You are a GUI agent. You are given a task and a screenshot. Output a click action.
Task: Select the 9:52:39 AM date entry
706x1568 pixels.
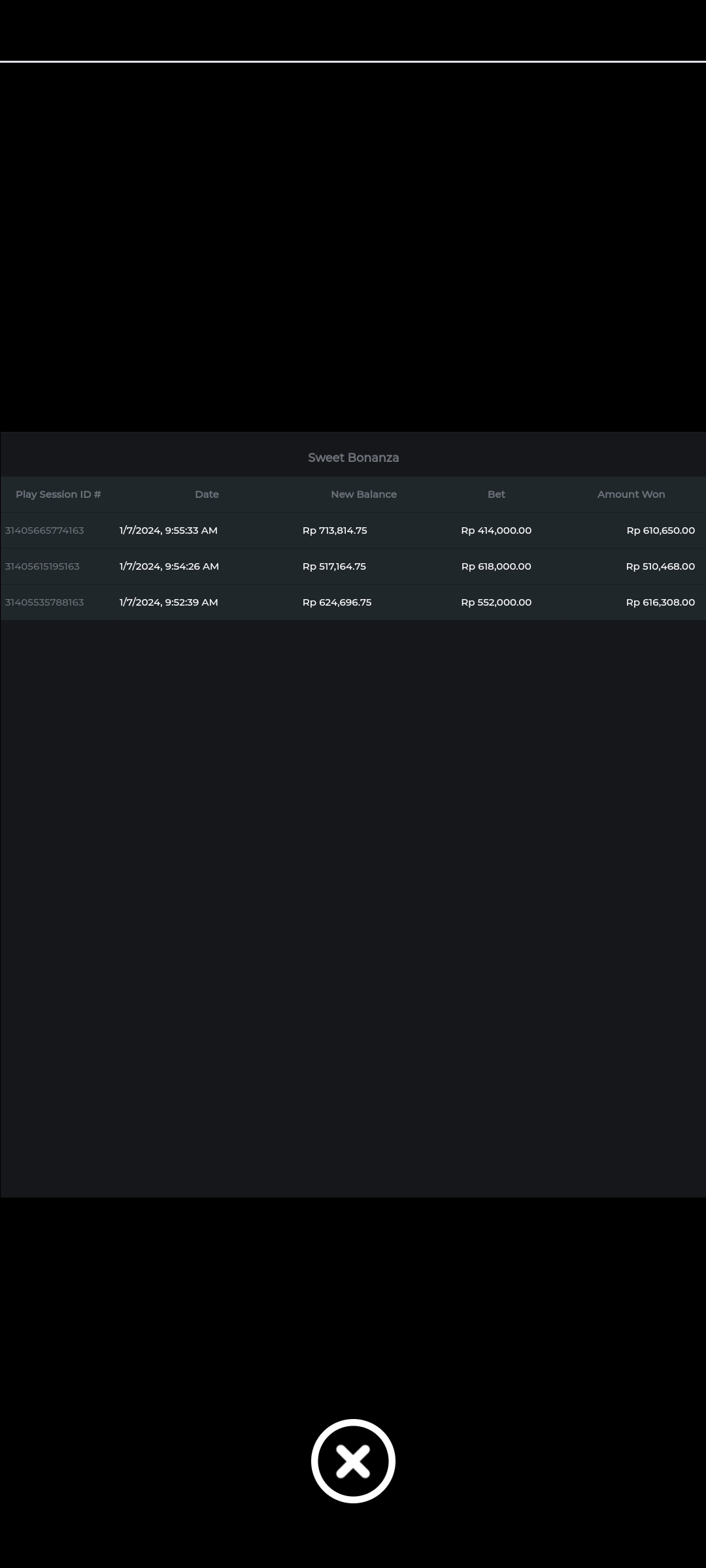click(x=169, y=602)
